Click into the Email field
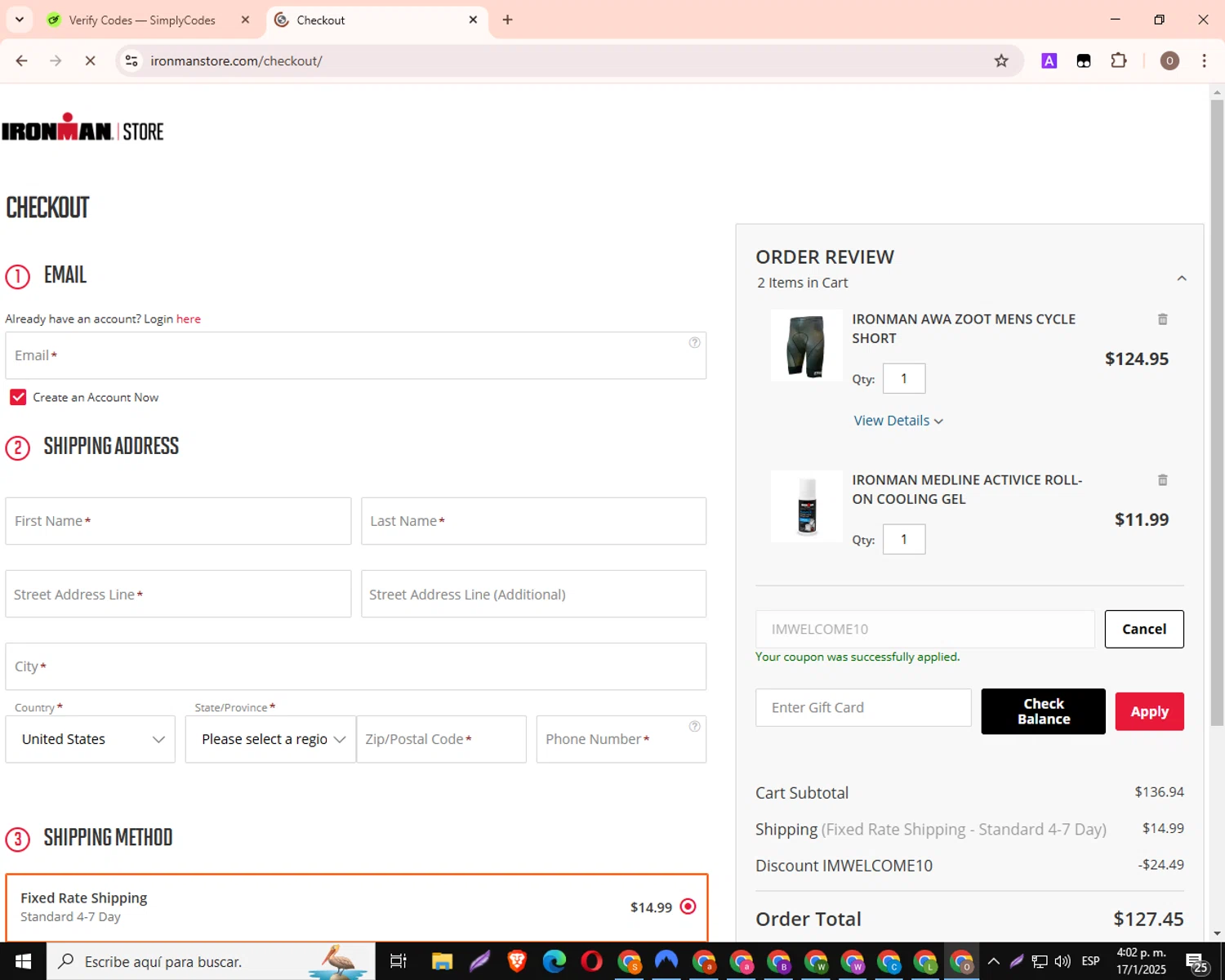This screenshot has width=1225, height=980. [356, 355]
